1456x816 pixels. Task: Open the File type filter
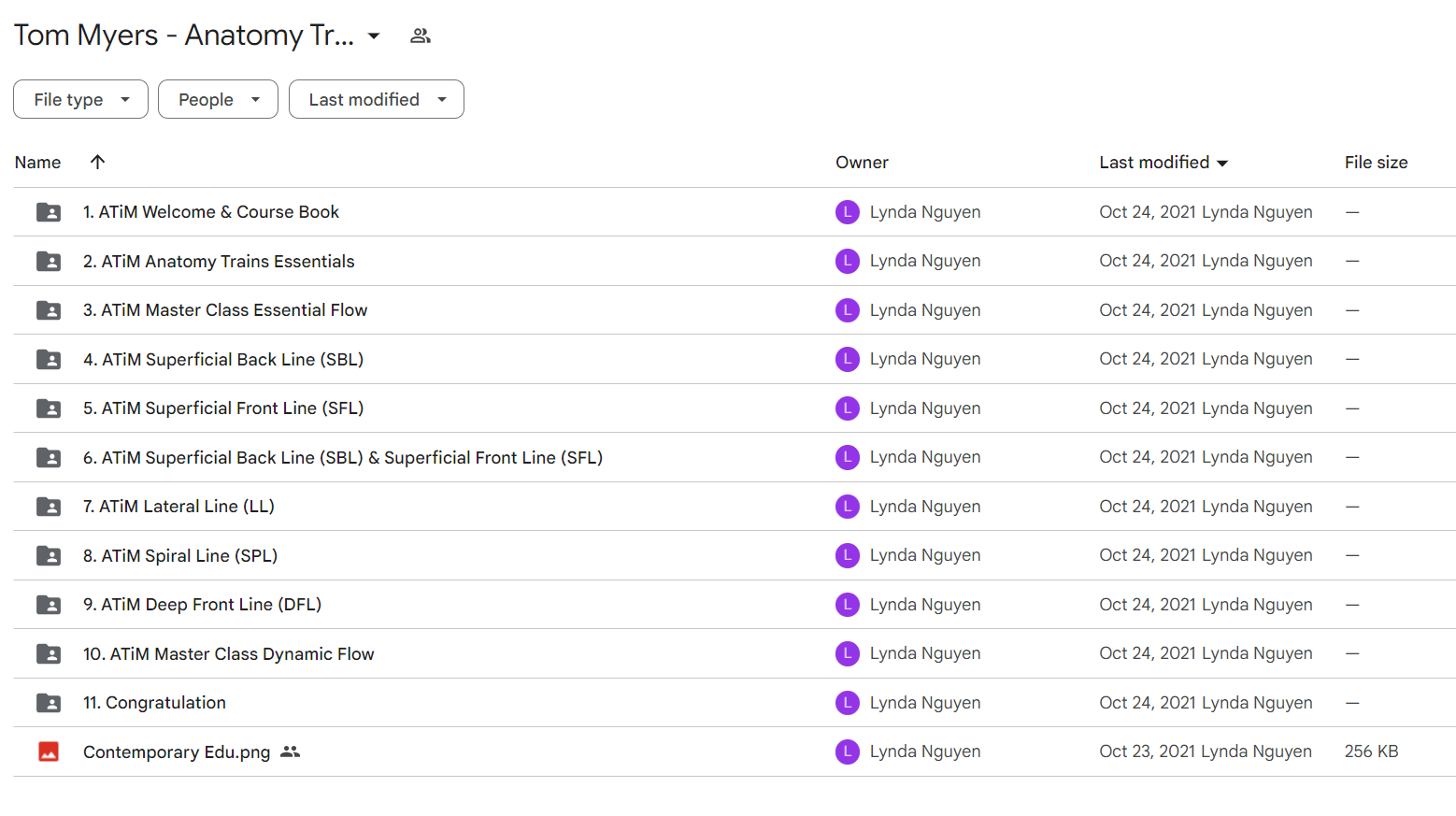pyautogui.click(x=80, y=99)
